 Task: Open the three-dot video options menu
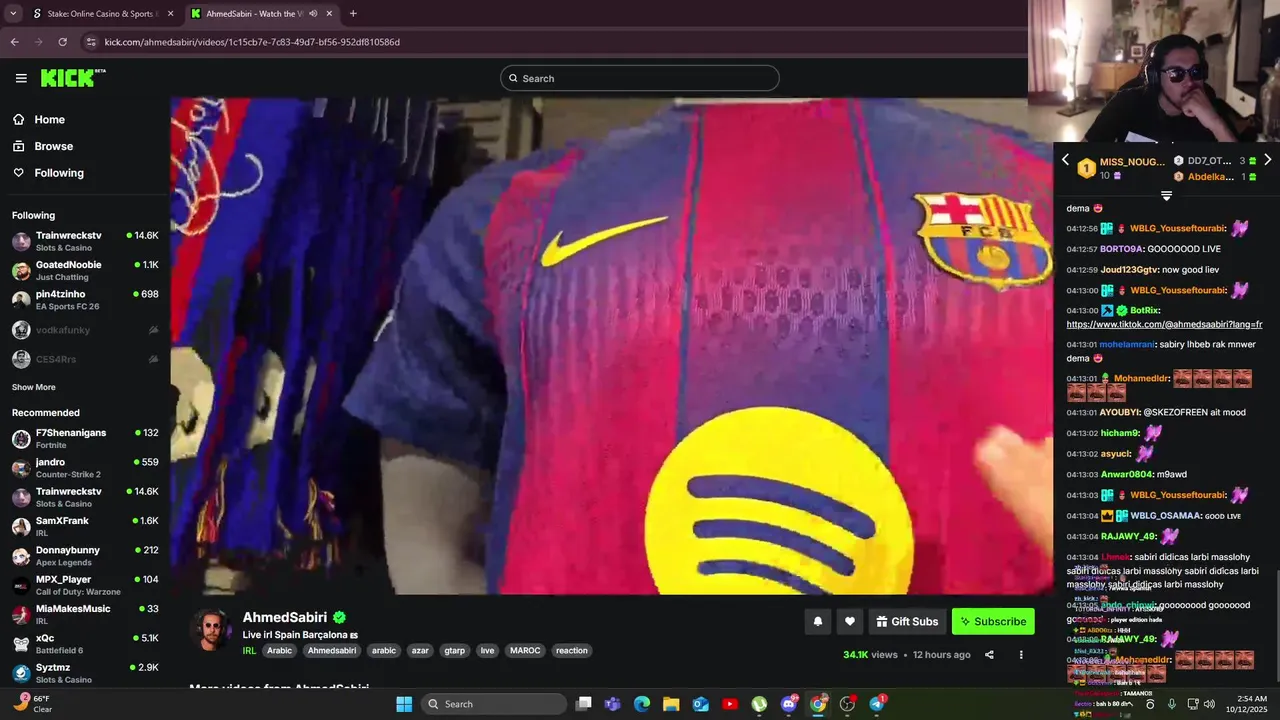coord(1021,655)
